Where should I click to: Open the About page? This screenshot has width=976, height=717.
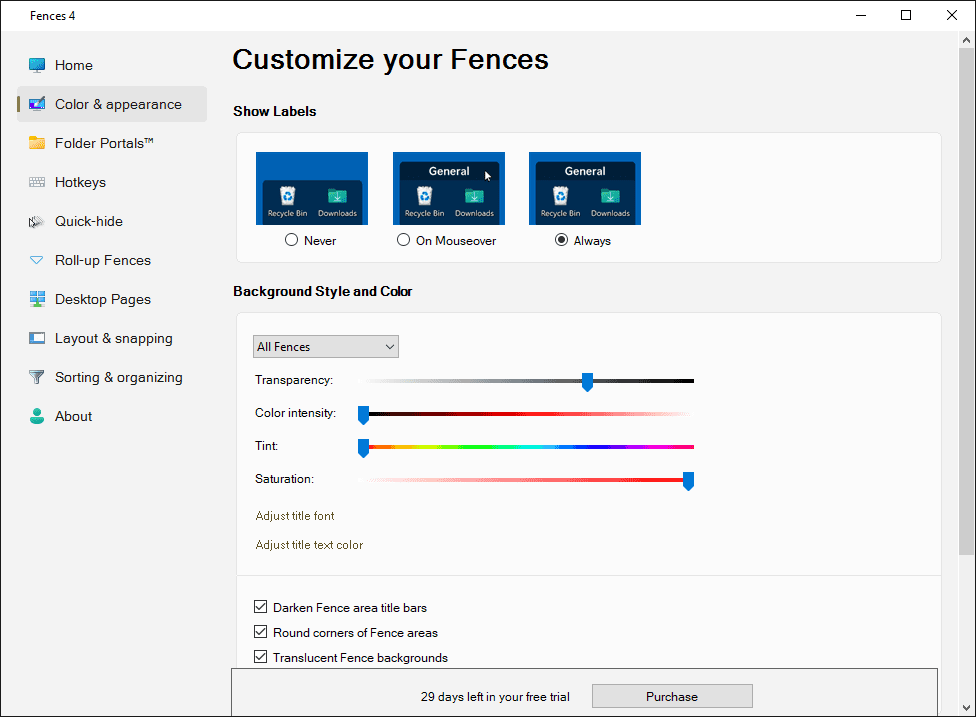tap(73, 416)
